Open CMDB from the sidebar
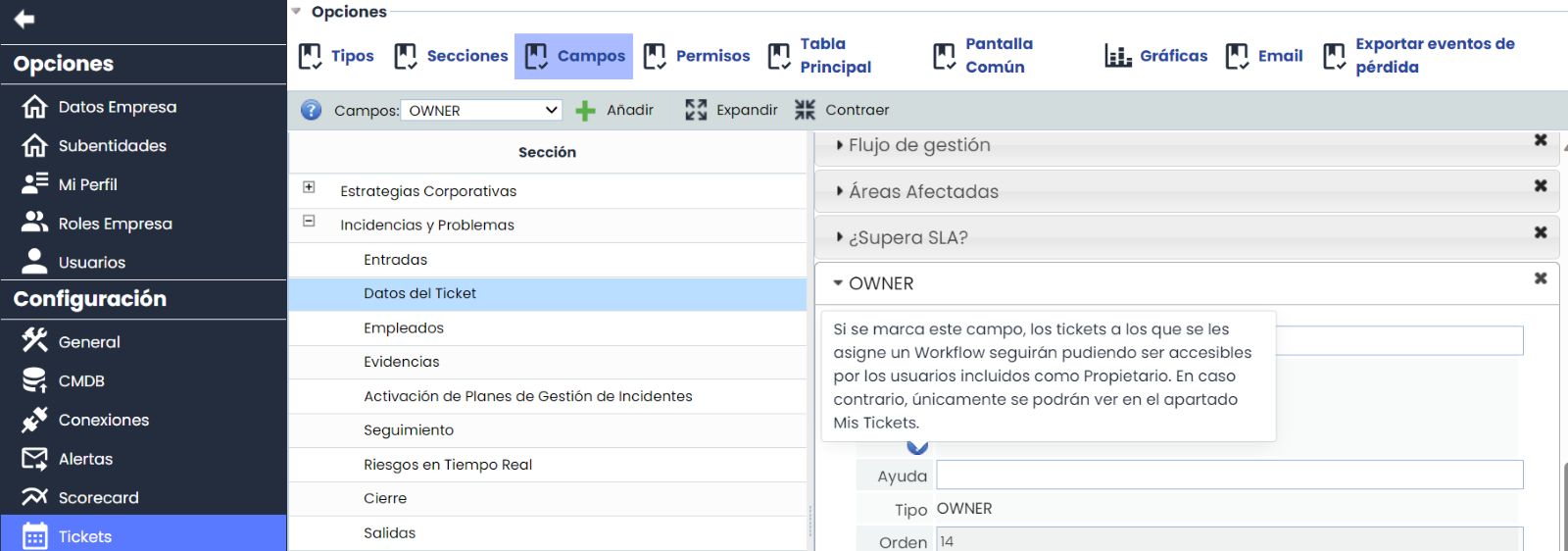The width and height of the screenshot is (1568, 551). [81, 380]
